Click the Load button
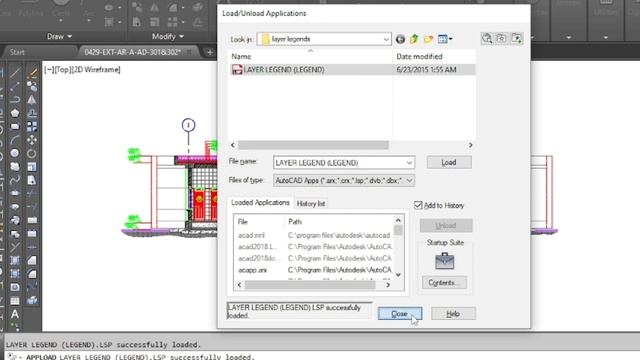Image resolution: width=640 pixels, height=360 pixels. pos(449,162)
